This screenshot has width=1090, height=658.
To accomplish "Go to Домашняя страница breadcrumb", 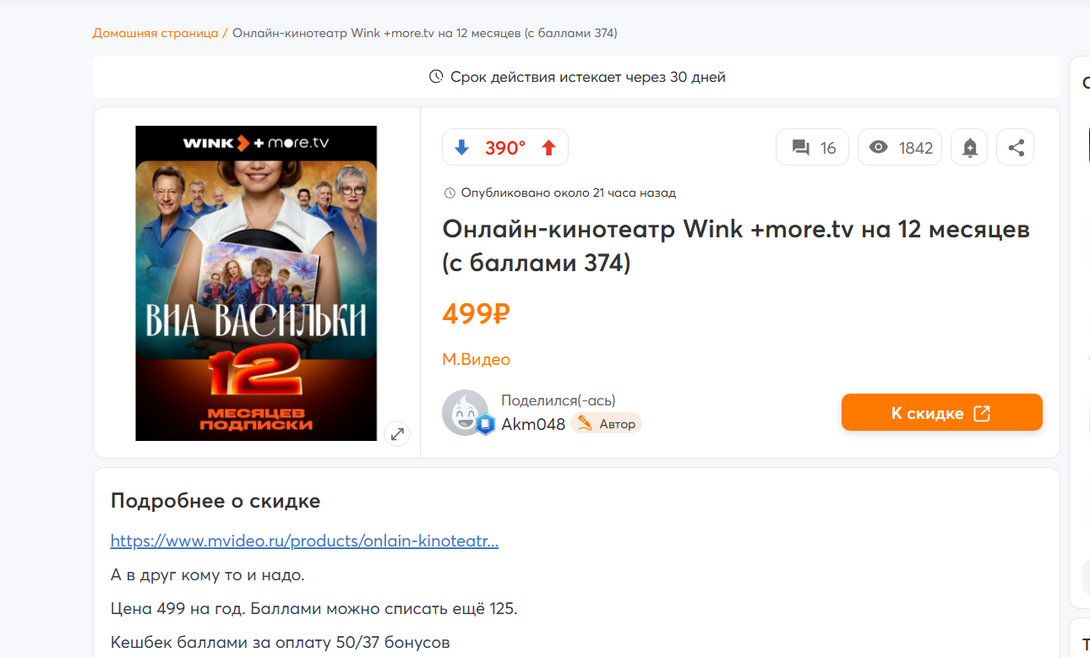I will [155, 33].
